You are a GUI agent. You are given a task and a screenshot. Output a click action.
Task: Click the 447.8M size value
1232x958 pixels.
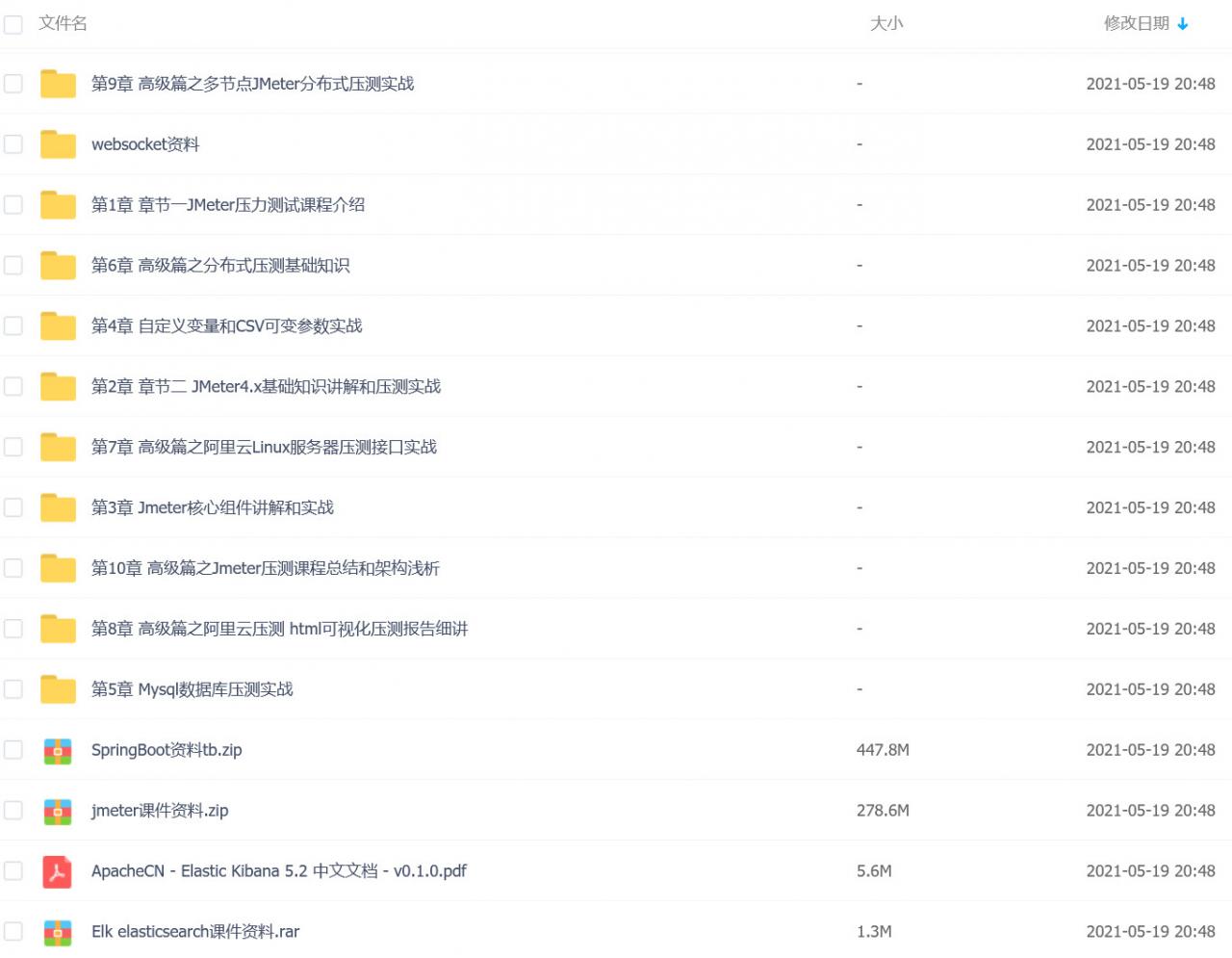(x=883, y=750)
